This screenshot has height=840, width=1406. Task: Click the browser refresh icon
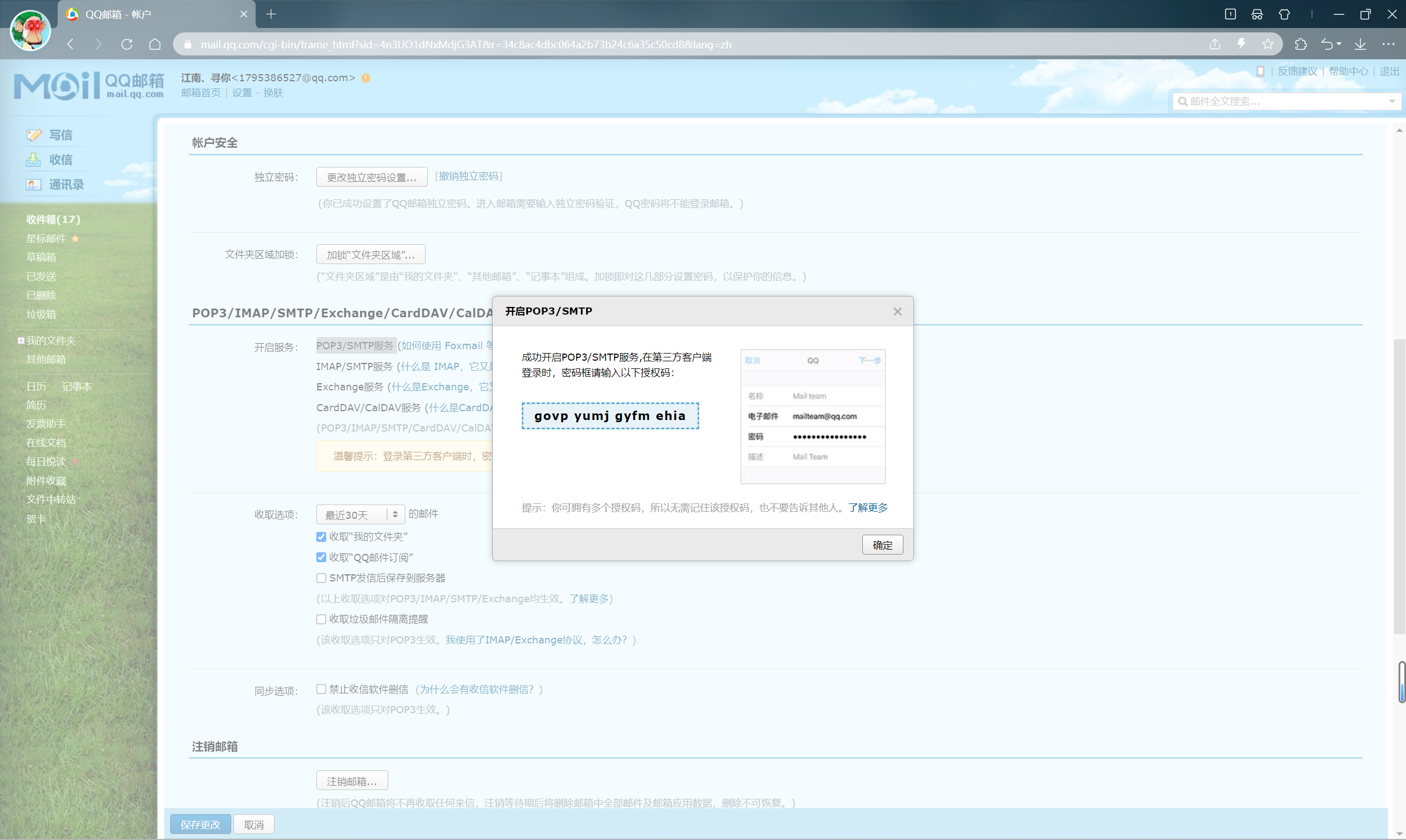pyautogui.click(x=127, y=44)
